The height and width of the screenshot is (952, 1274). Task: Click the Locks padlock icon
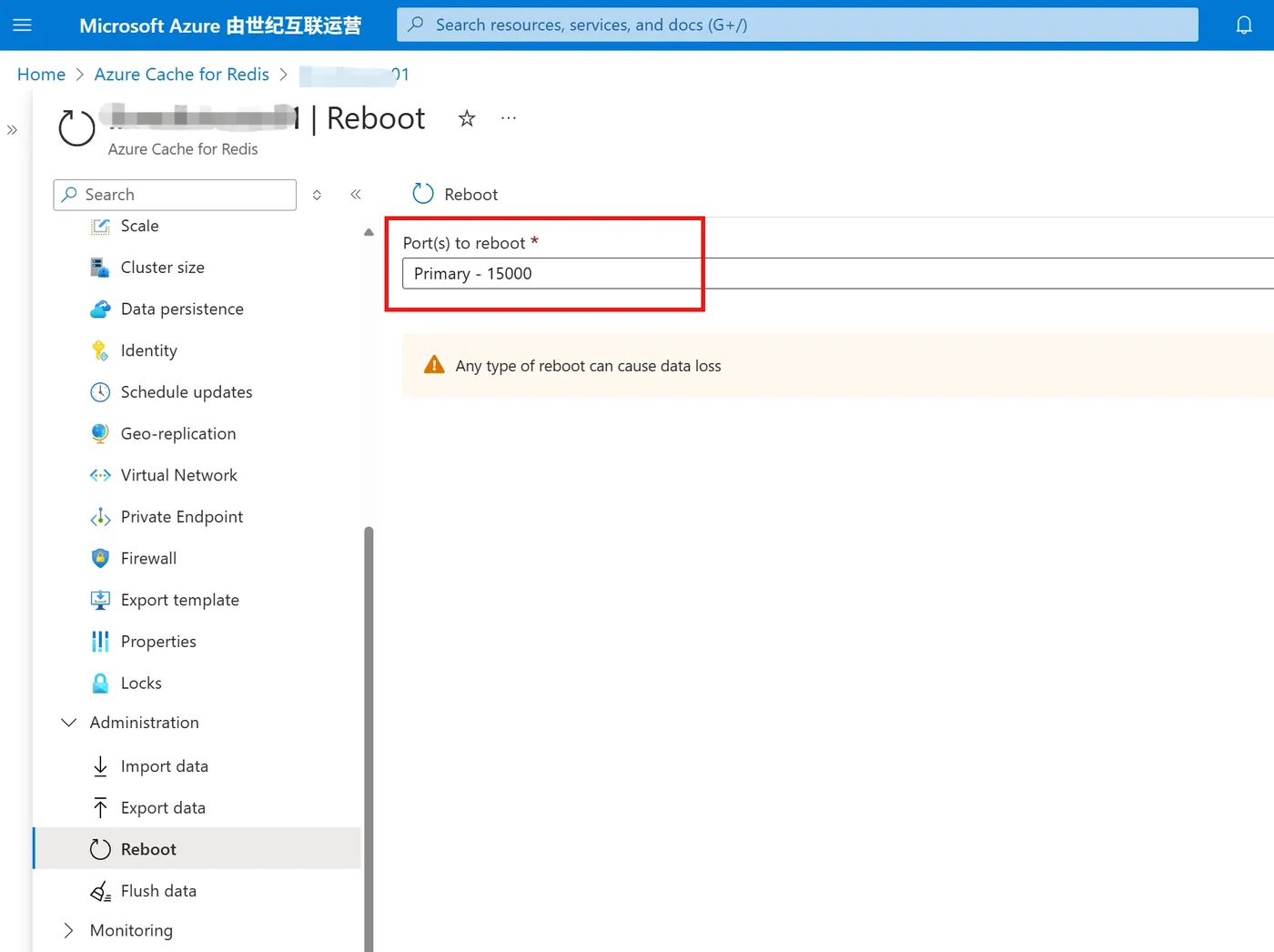[100, 684]
